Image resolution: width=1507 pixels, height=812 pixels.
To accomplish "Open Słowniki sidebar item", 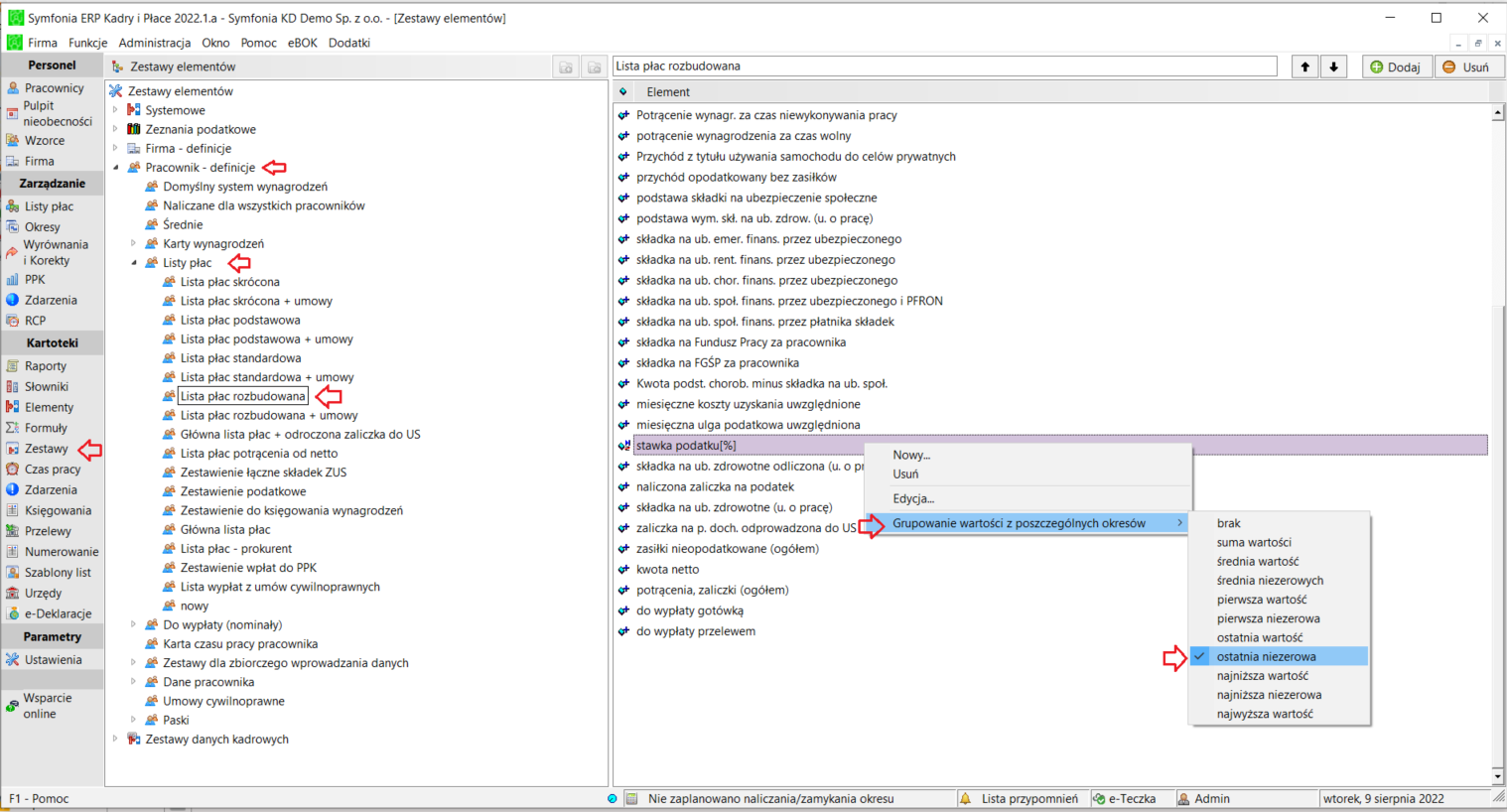I will tap(47, 387).
